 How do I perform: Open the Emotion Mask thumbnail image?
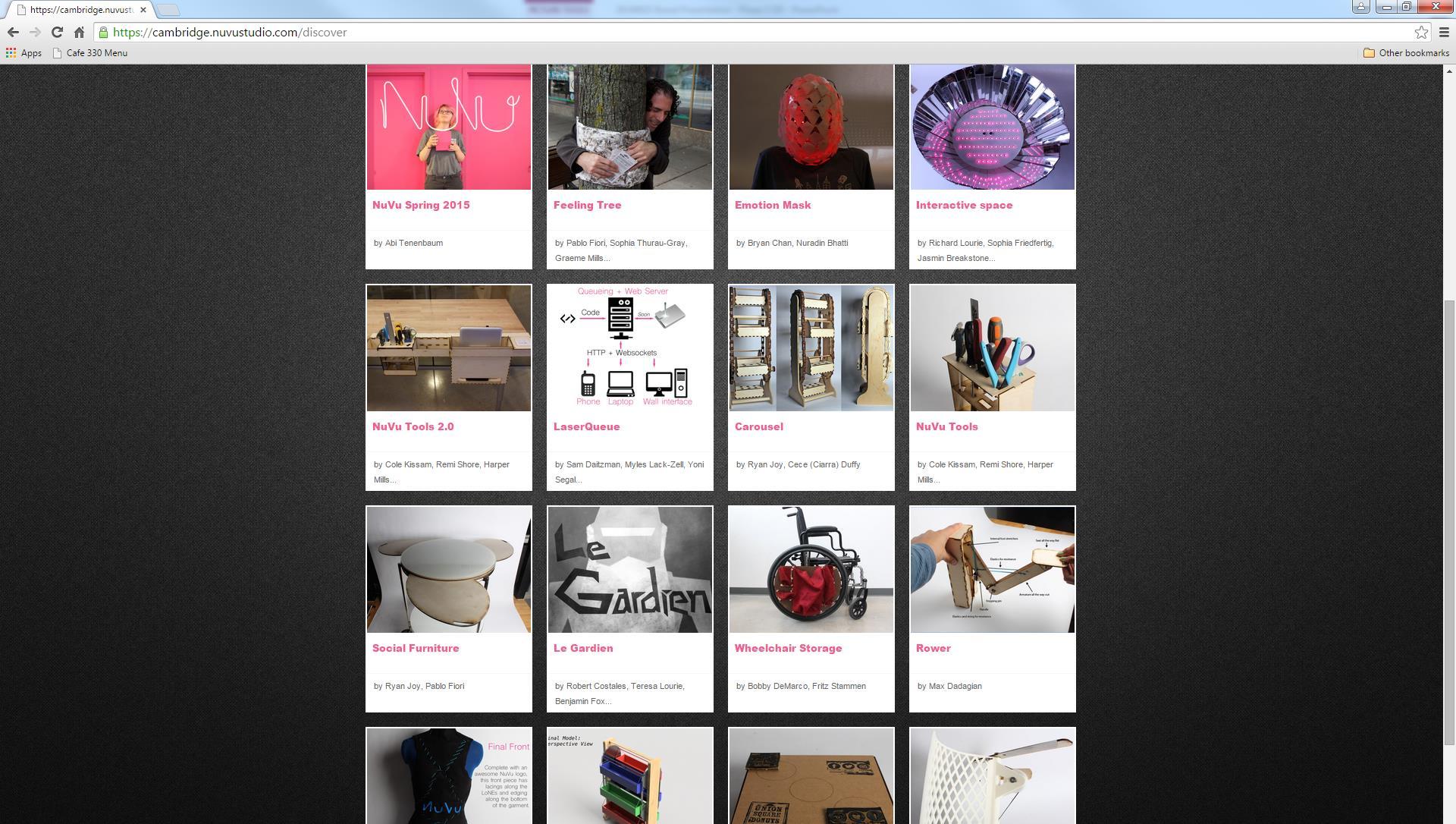pos(811,127)
